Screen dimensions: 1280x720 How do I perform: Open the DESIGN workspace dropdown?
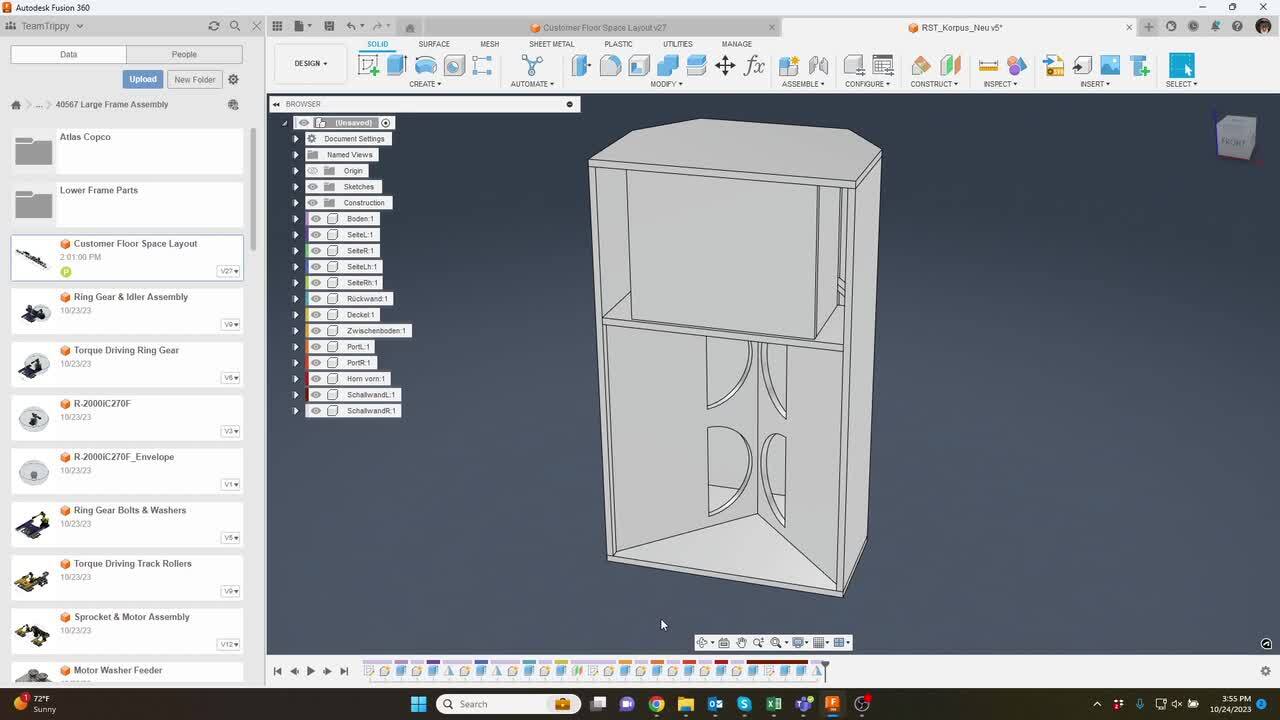pos(310,64)
